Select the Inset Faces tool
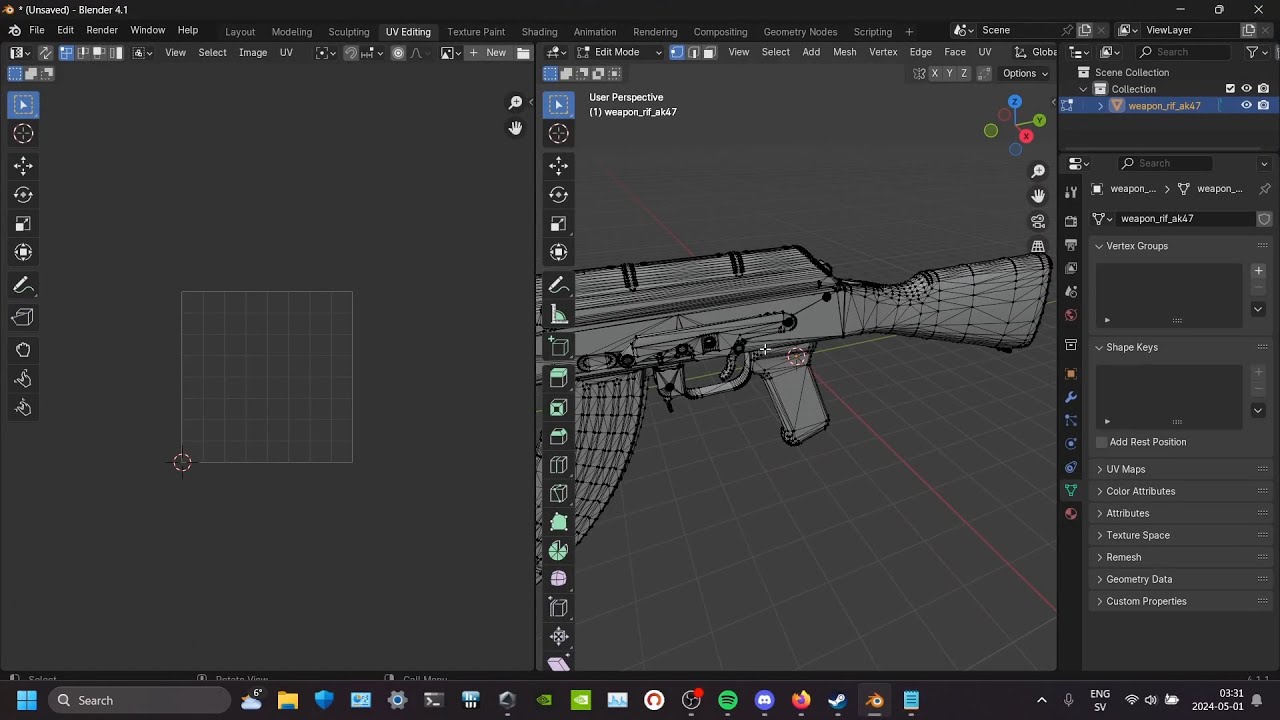1280x720 pixels. (559, 407)
